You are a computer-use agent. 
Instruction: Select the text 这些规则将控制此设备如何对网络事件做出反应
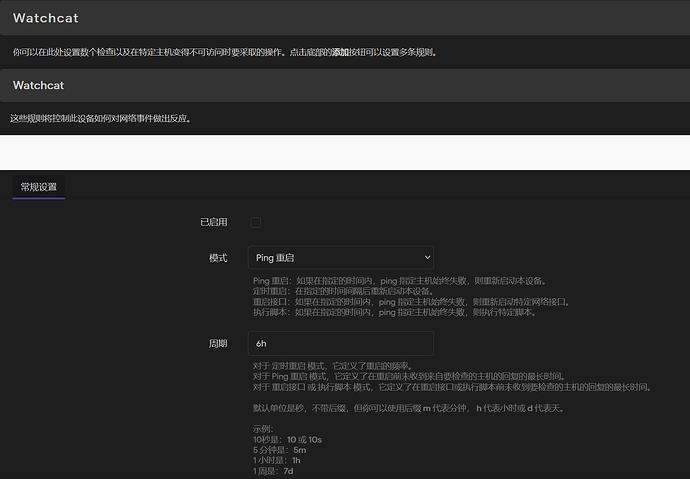100,118
